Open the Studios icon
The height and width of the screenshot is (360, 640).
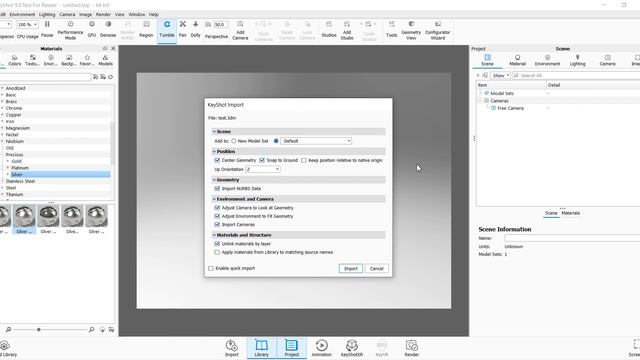(x=329, y=29)
